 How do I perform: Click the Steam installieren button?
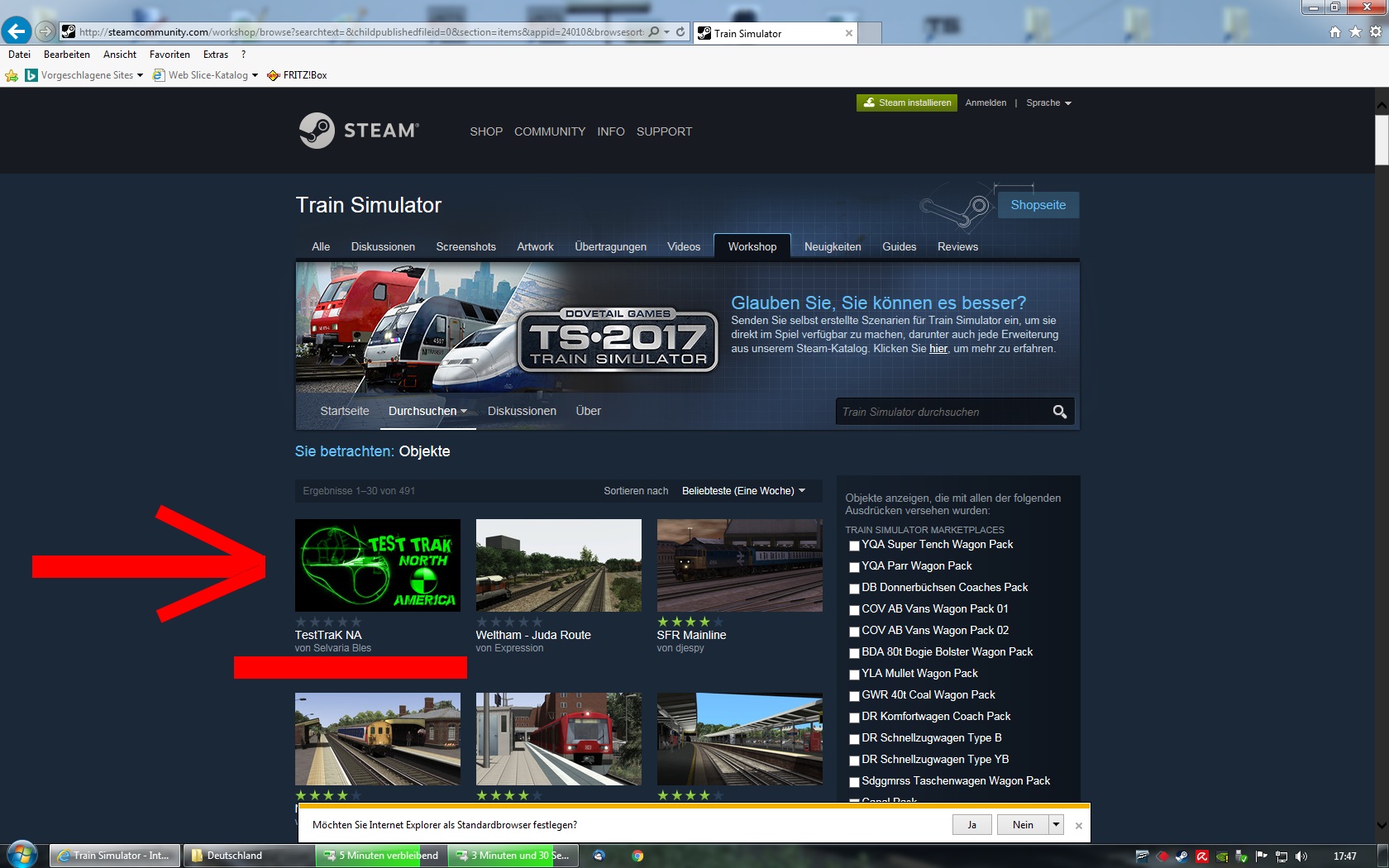coord(907,103)
